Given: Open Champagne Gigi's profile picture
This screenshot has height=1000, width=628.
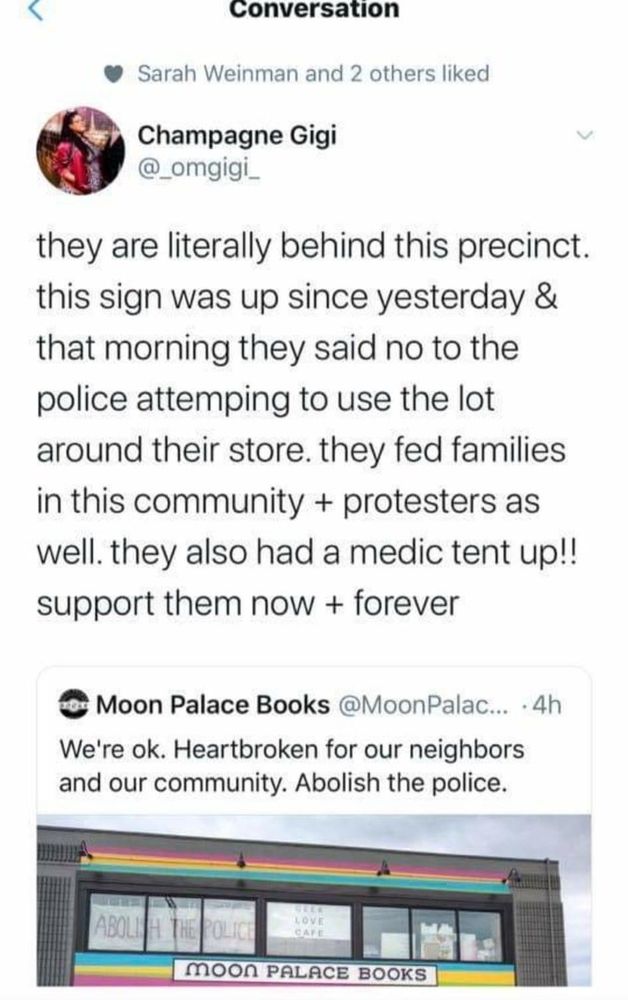Looking at the screenshot, I should click(81, 151).
